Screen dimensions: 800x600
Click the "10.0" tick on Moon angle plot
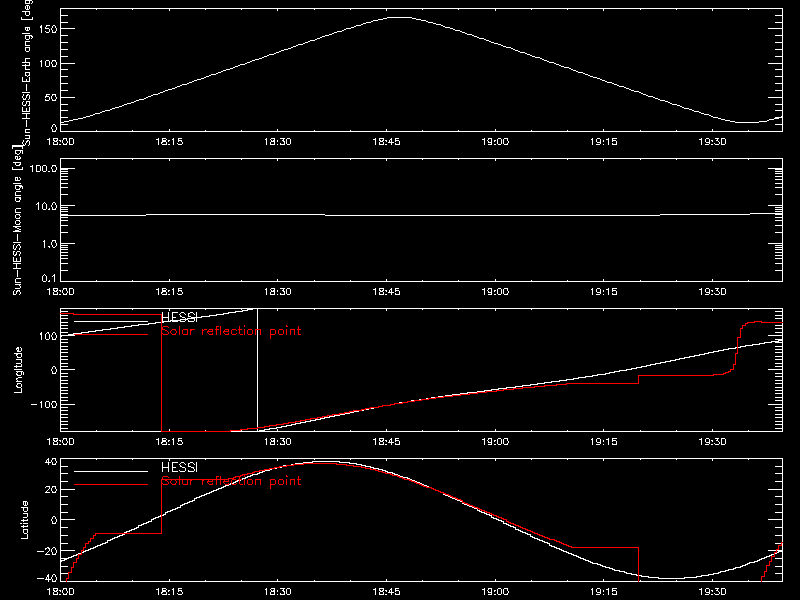pyautogui.click(x=46, y=207)
